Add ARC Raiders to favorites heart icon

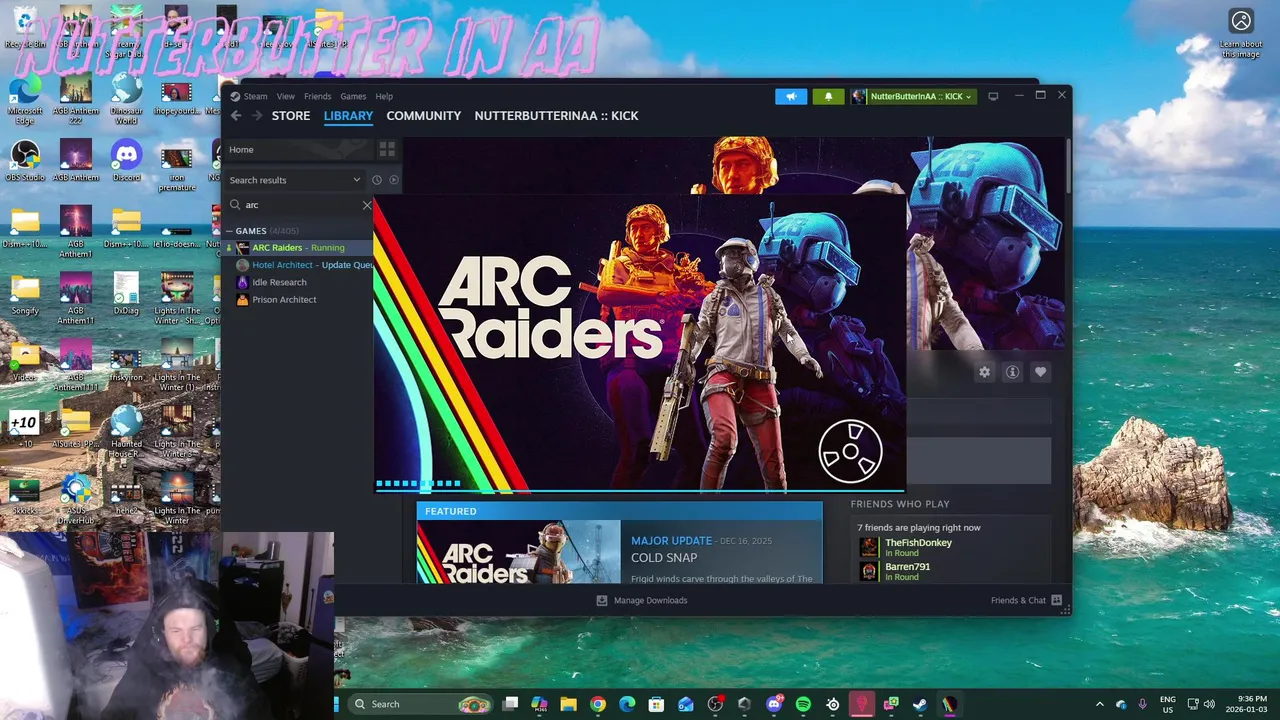pos(1040,372)
